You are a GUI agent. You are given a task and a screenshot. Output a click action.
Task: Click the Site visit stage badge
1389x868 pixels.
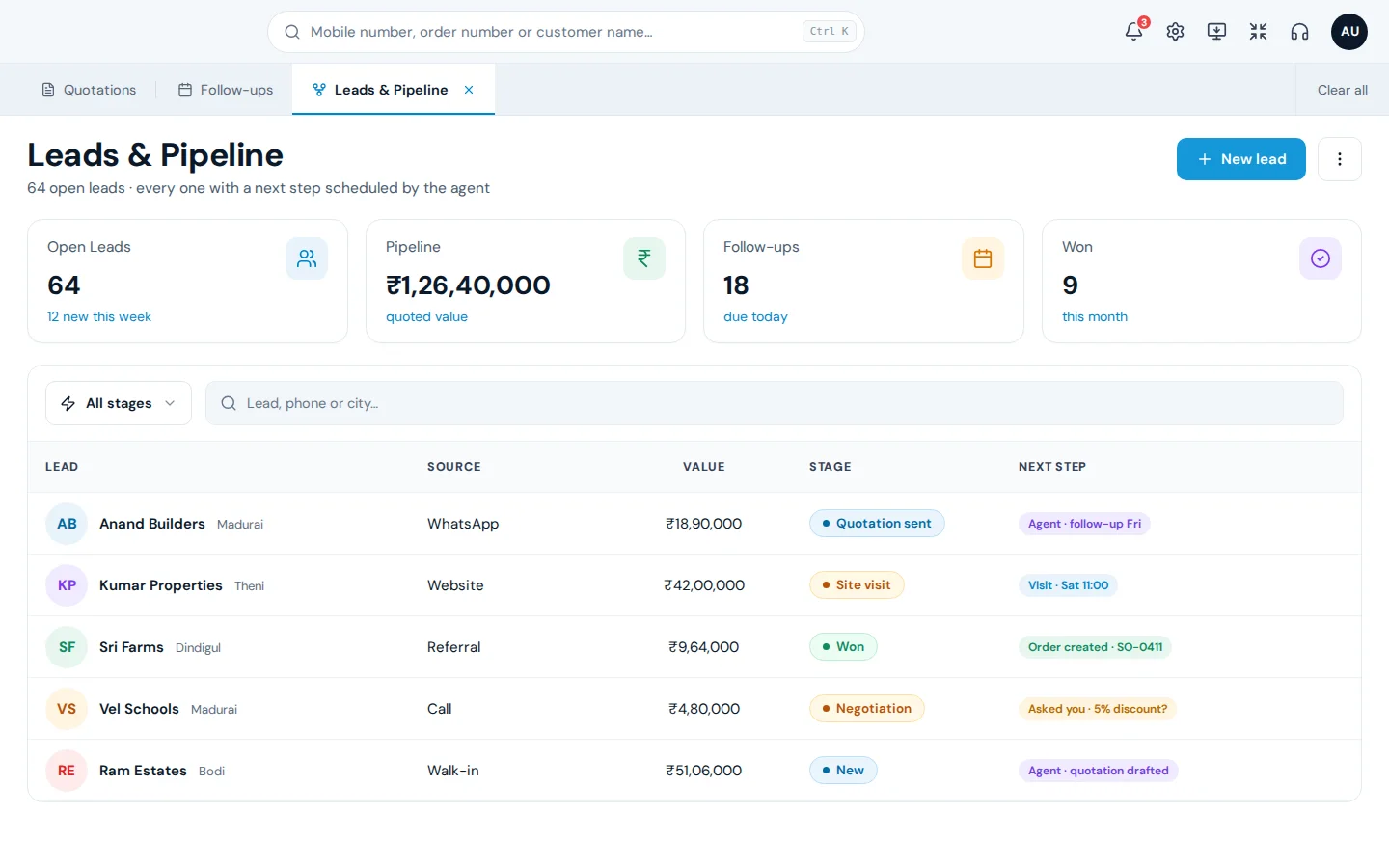coord(857,585)
